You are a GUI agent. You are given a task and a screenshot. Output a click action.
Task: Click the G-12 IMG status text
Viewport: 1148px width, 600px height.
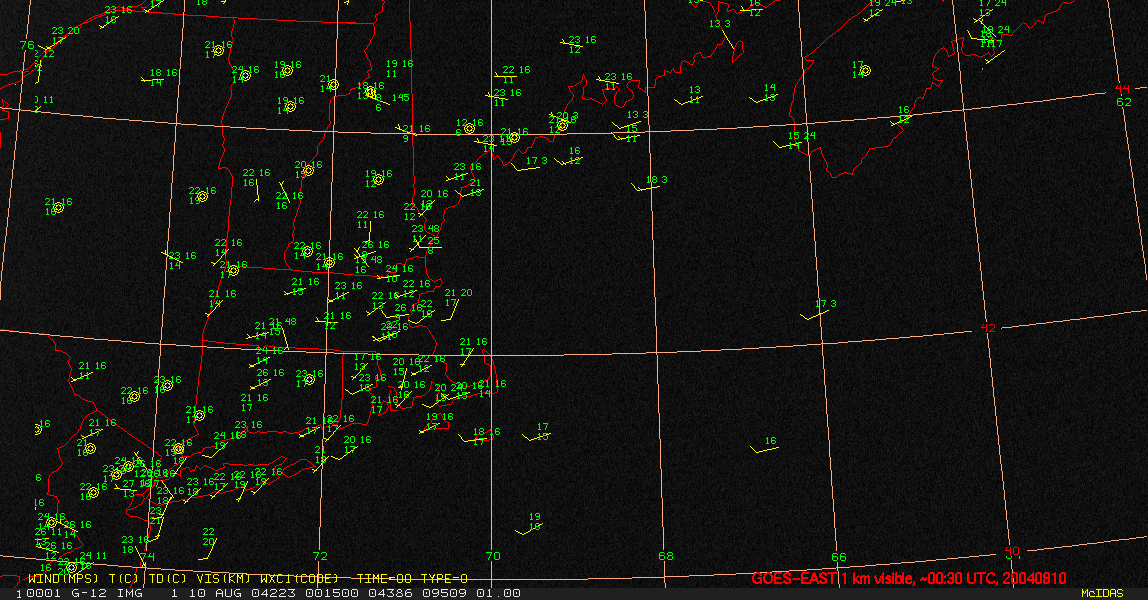pyautogui.click(x=108, y=593)
